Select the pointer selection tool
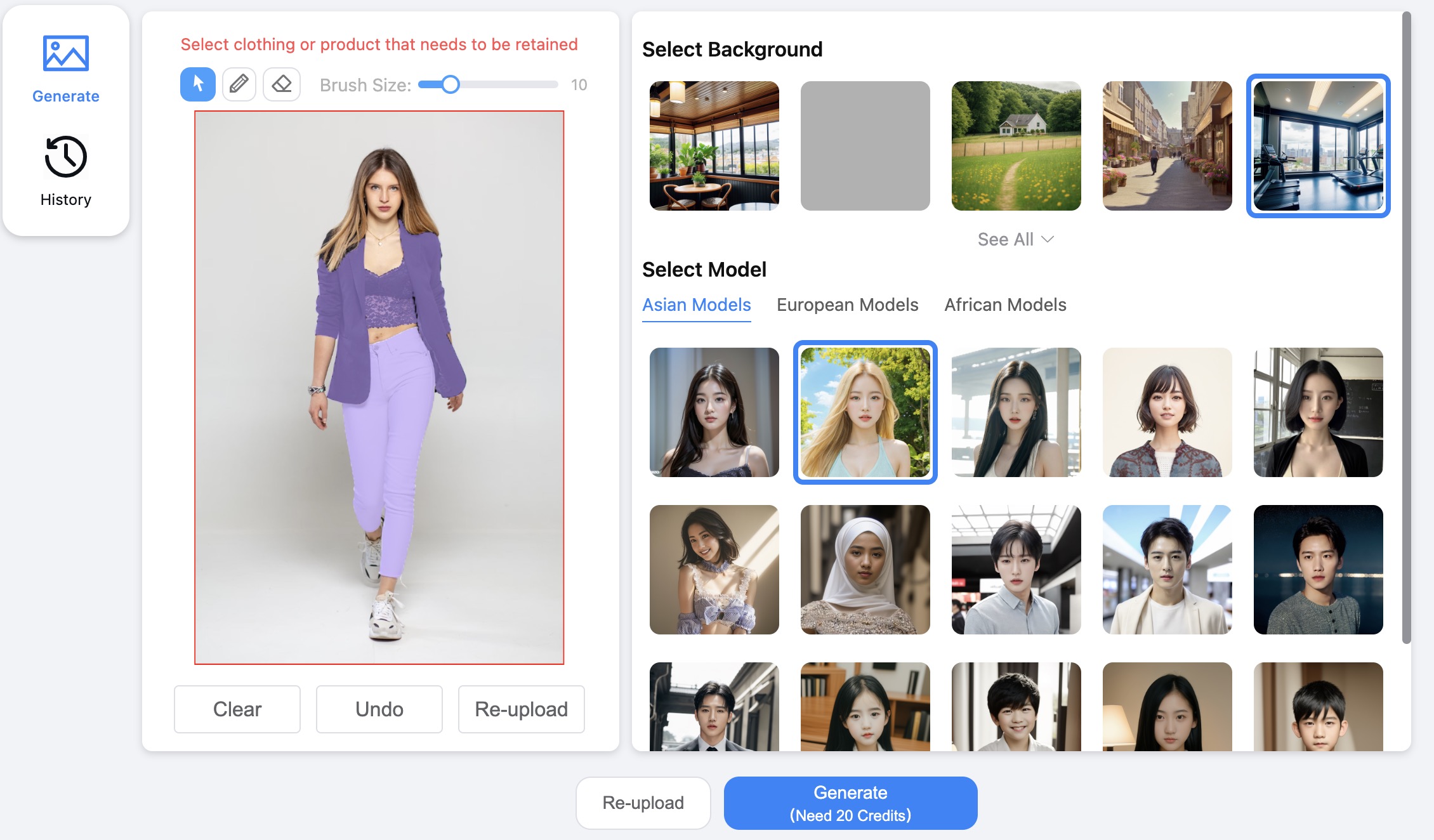Image resolution: width=1434 pixels, height=840 pixels. [x=198, y=84]
